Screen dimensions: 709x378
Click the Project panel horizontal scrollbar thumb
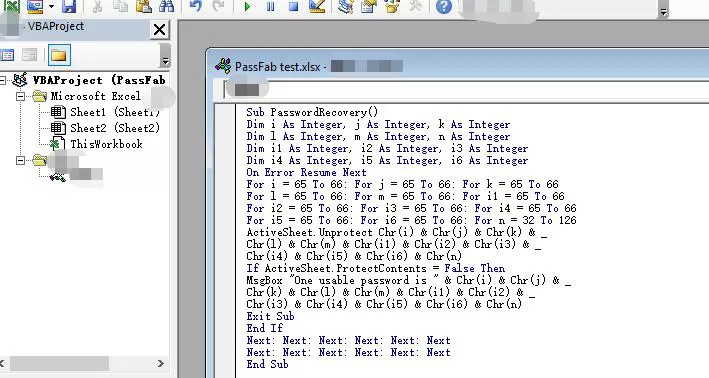59,363
